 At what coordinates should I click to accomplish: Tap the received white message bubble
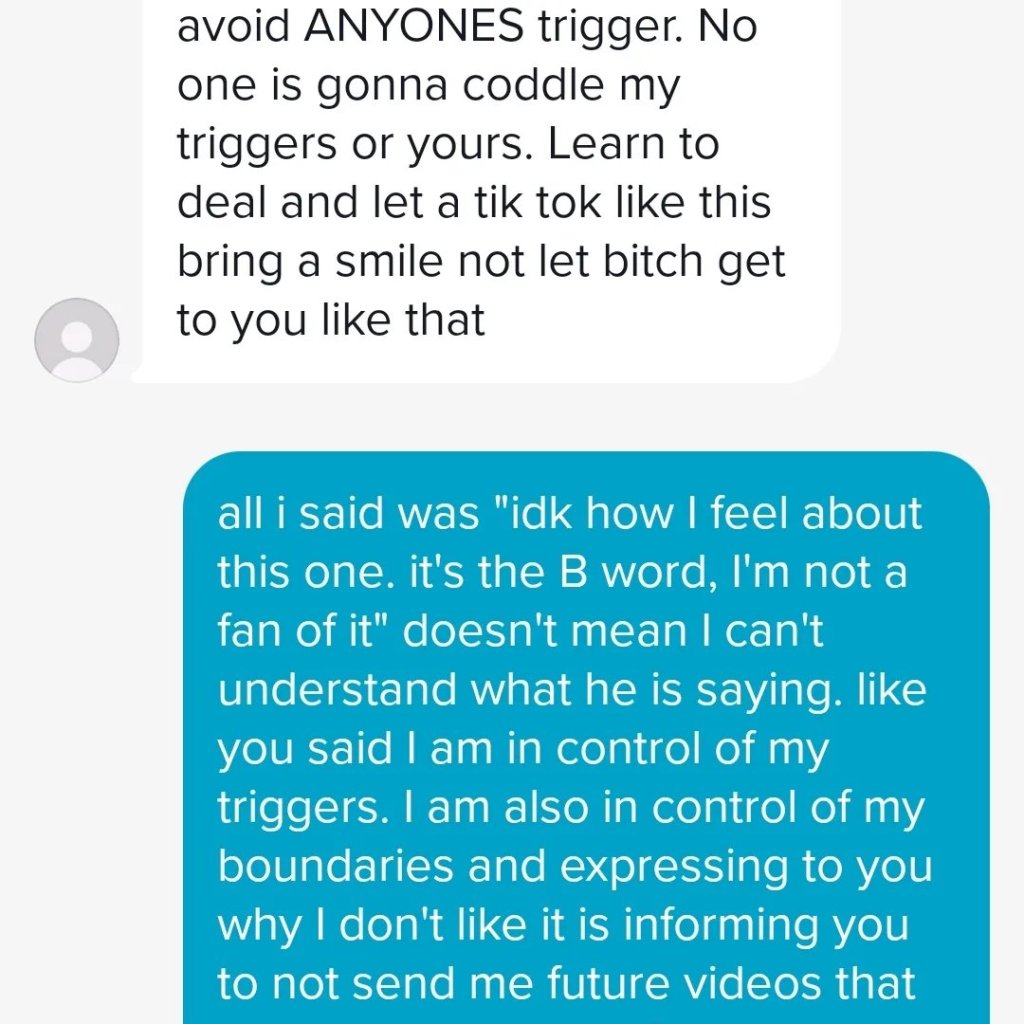(486, 191)
